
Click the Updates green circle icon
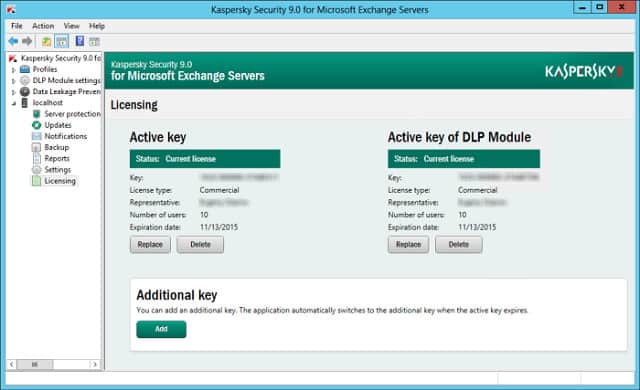(37, 125)
